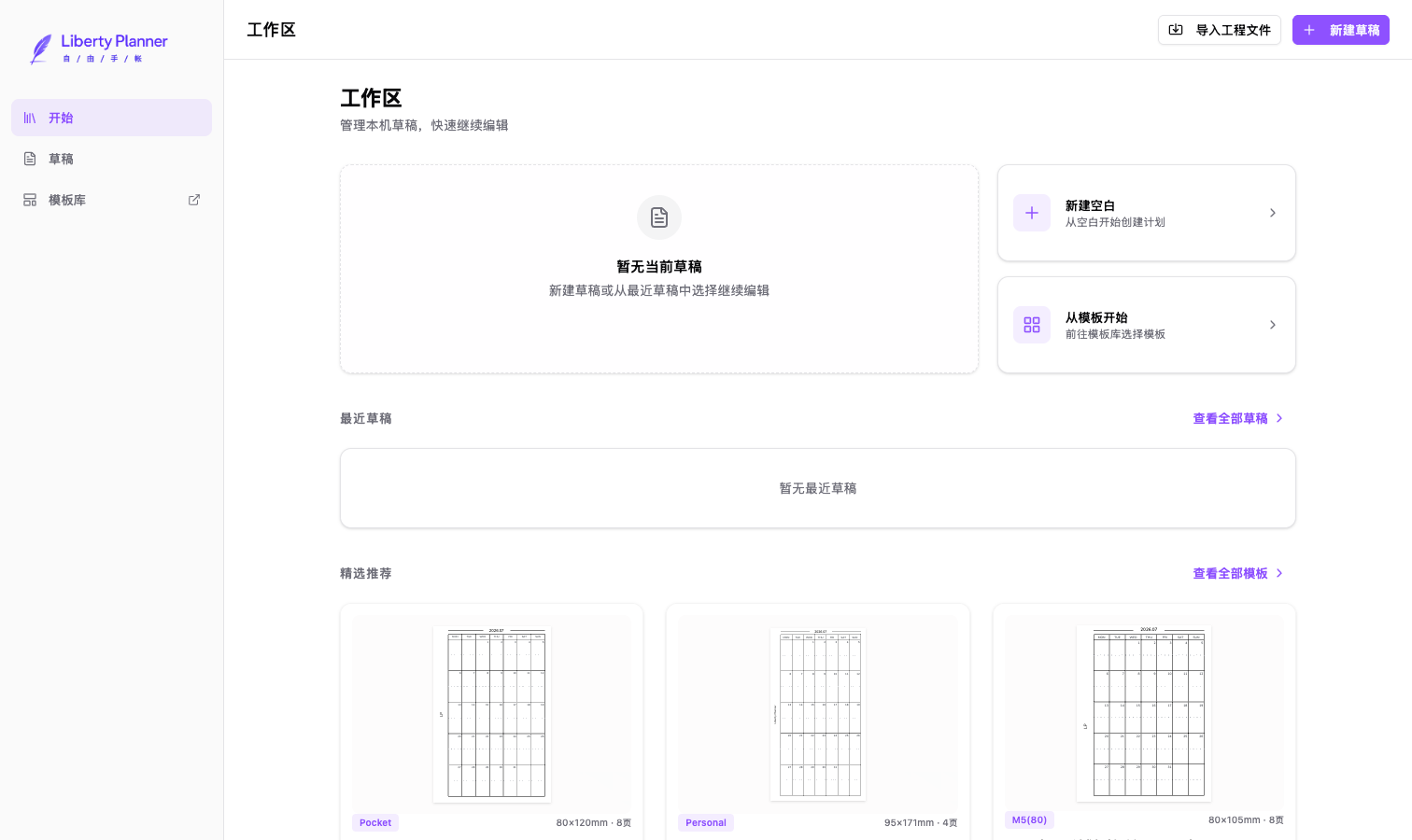Open the Pocket template thumbnail
Viewport: 1412px width, 840px height.
(x=492, y=714)
